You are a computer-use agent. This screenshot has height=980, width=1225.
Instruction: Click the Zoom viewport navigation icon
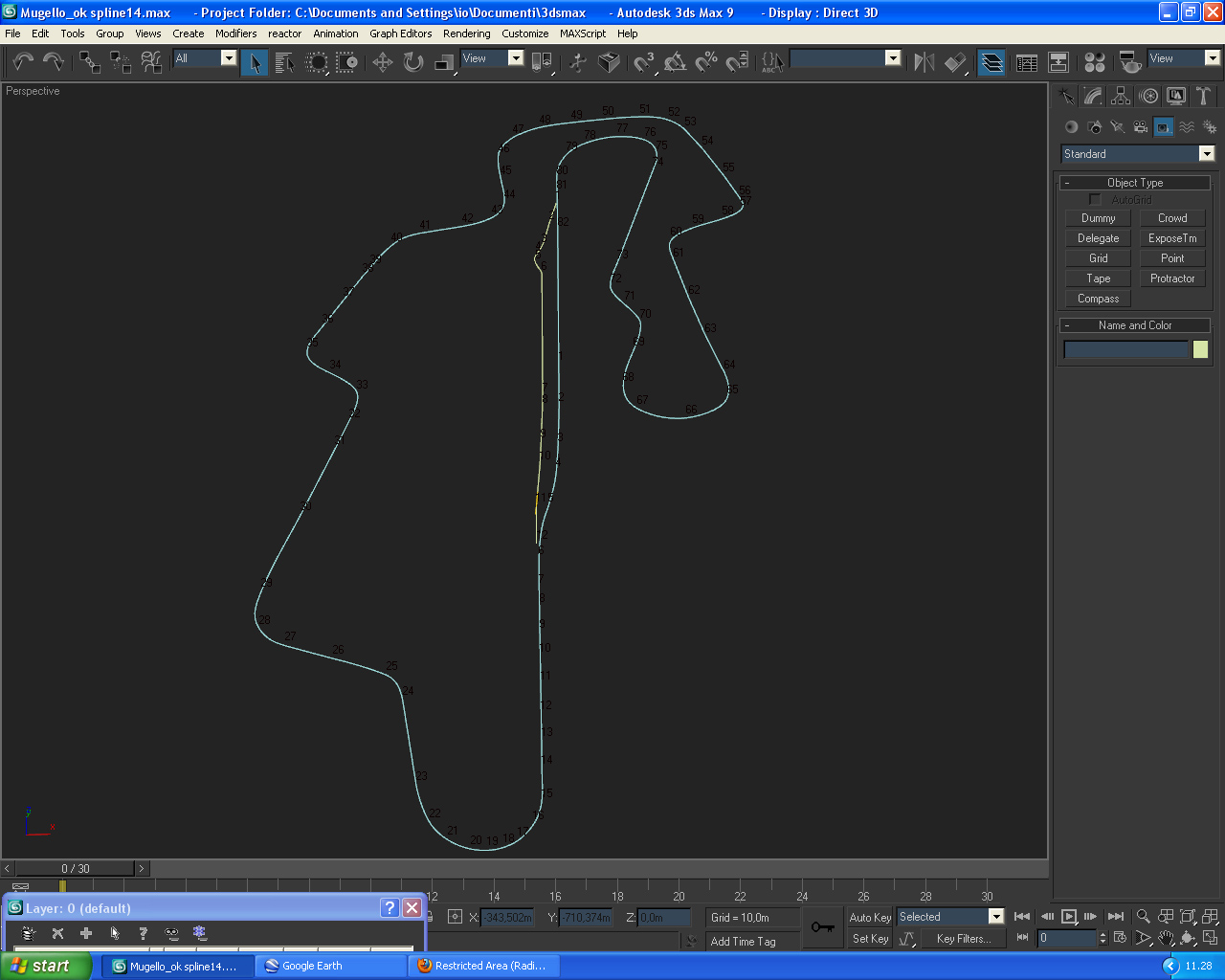coord(1143,916)
